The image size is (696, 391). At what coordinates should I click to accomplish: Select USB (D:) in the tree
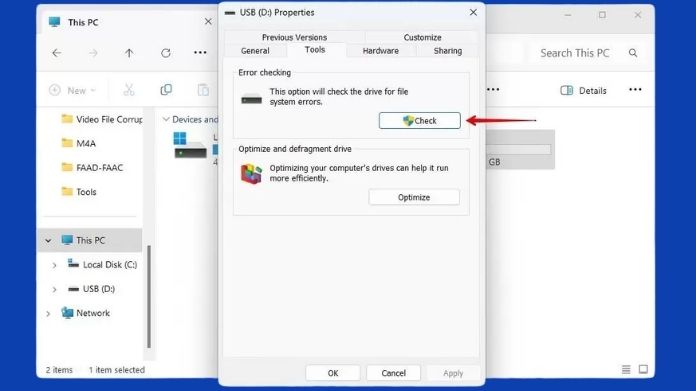91,289
